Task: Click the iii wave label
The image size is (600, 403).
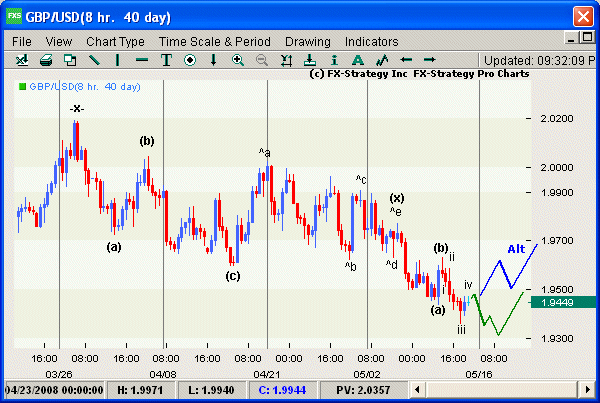Action: [461, 330]
